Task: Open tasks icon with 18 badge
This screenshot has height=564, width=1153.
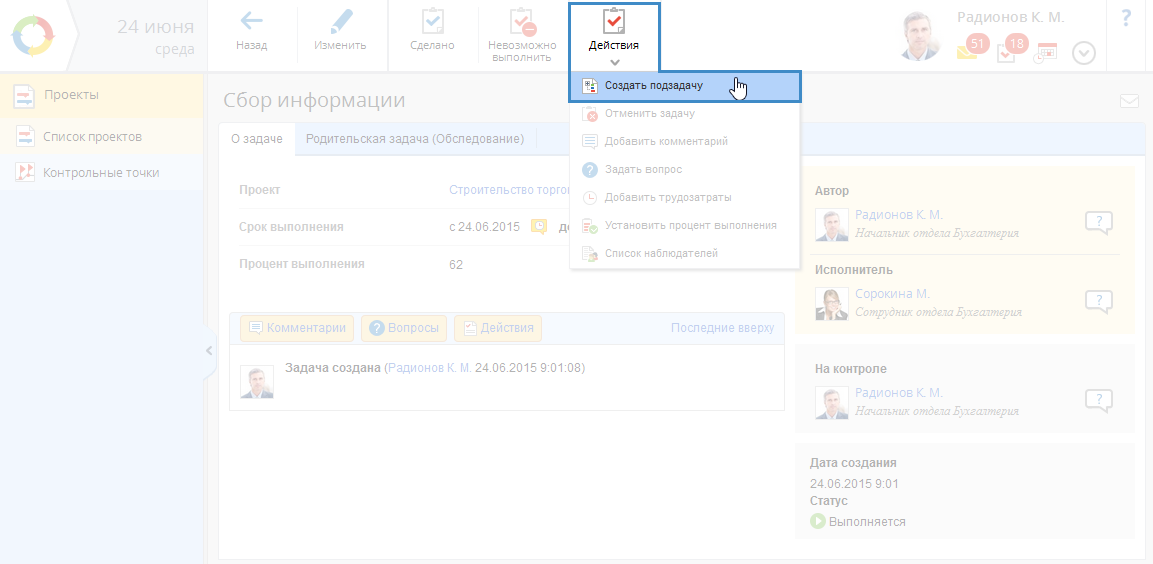Action: (1007, 53)
